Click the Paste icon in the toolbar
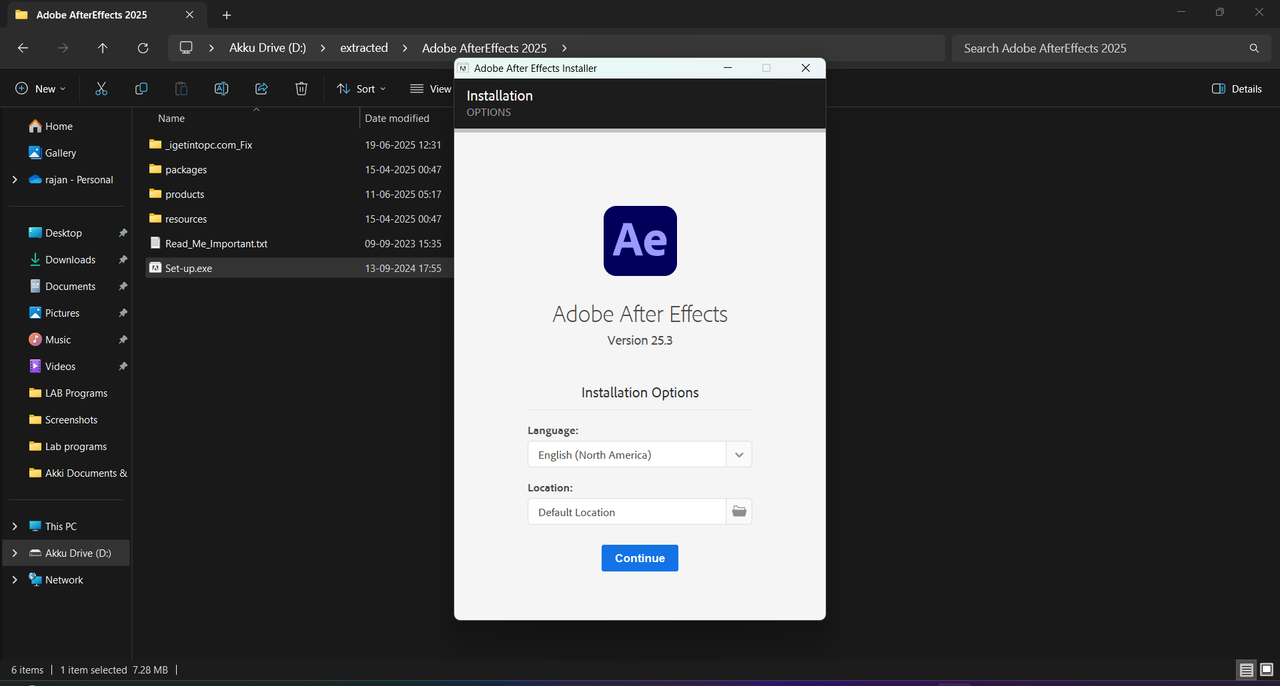Screen dimensions: 1280x686 [181, 89]
